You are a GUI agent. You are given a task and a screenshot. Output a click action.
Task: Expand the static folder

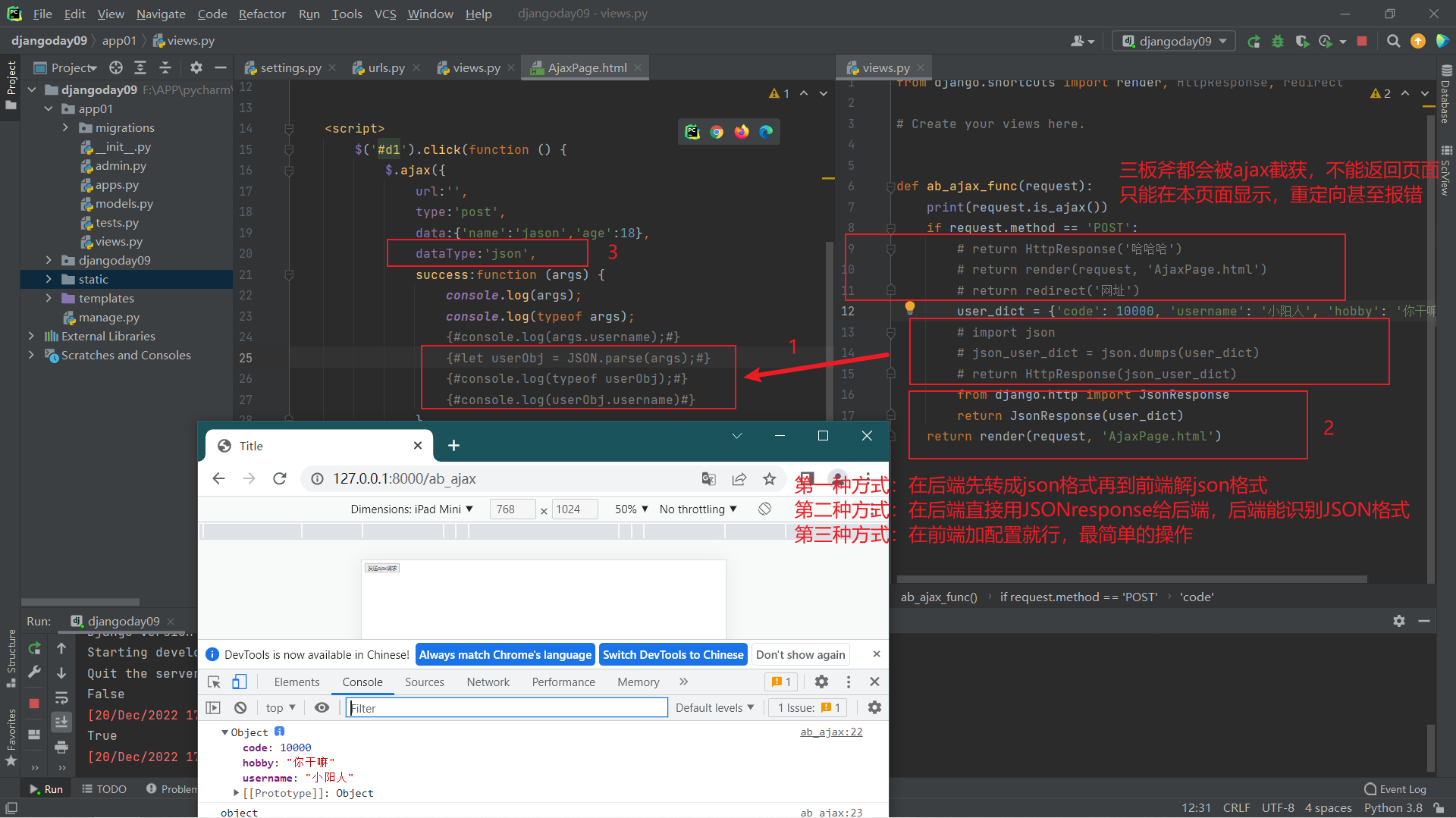point(49,279)
